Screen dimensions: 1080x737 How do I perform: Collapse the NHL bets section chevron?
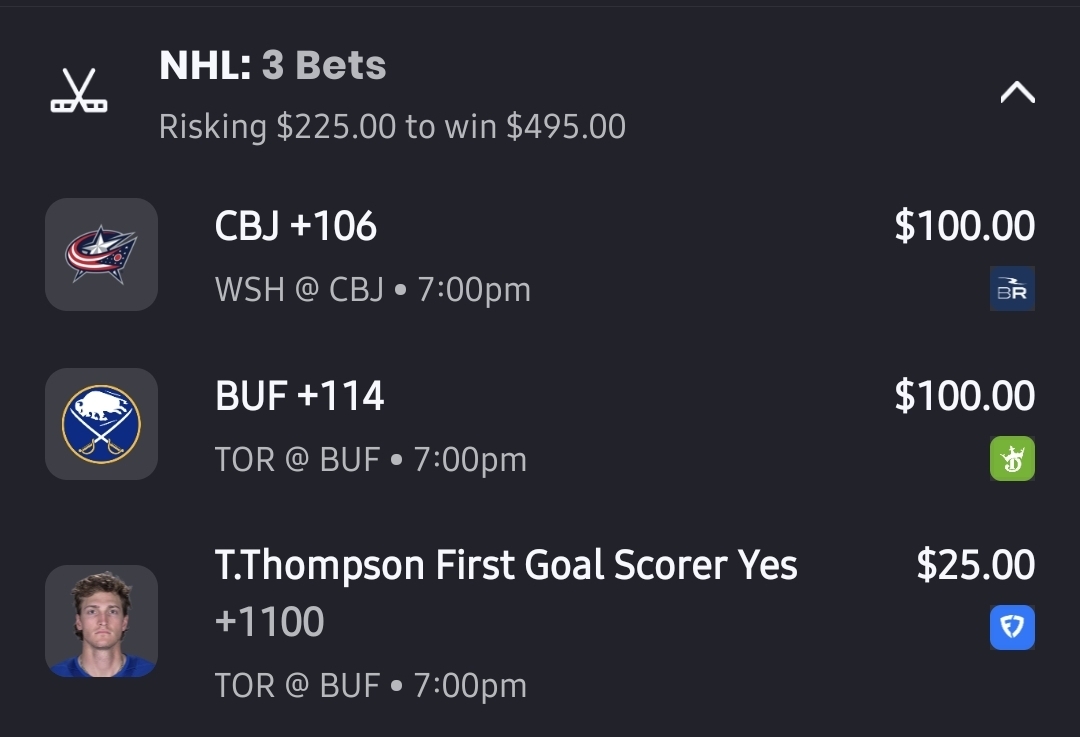click(x=1017, y=93)
